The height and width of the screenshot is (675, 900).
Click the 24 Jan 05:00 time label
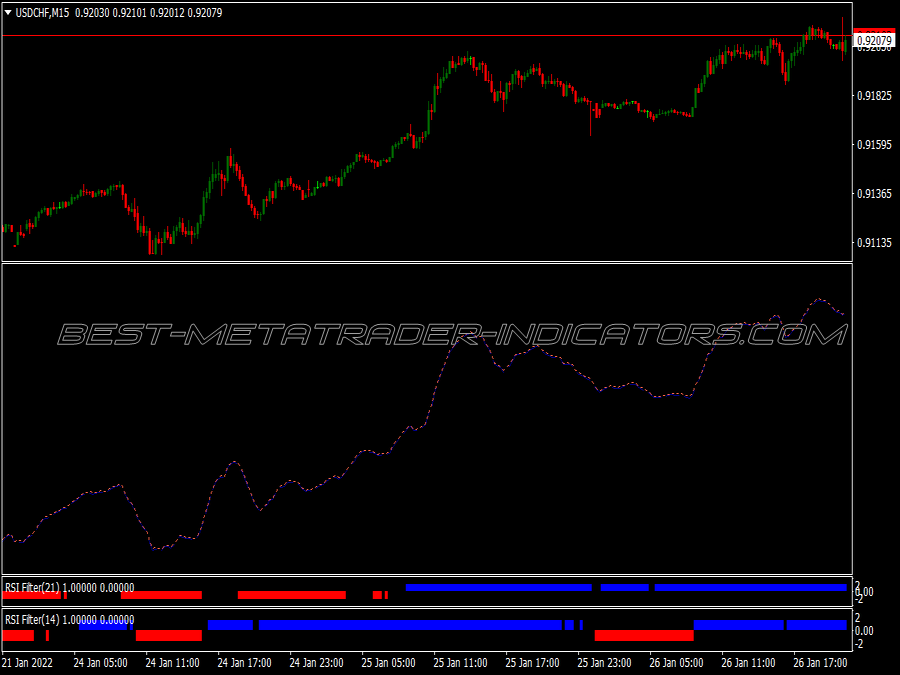(100, 662)
